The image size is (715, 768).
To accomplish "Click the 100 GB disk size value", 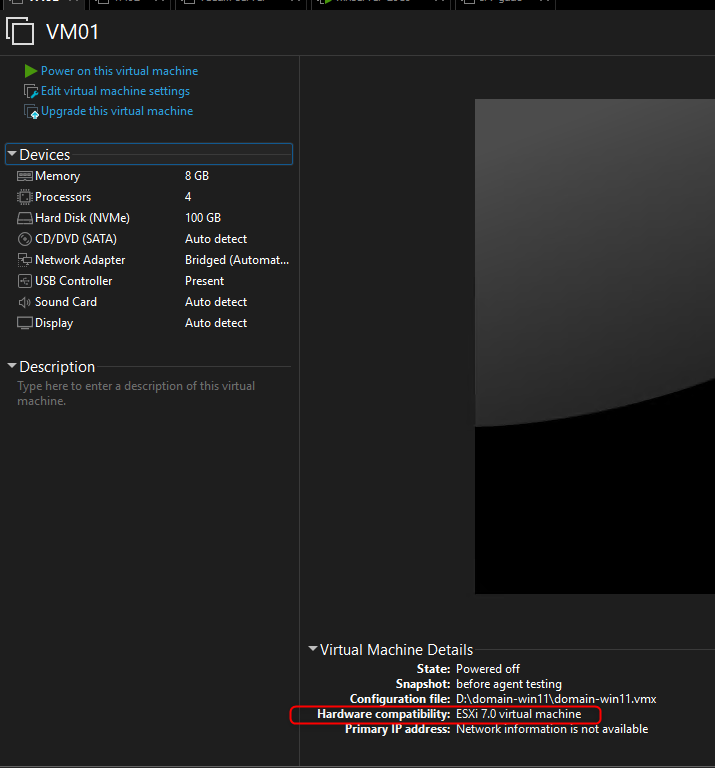I will (x=203, y=218).
